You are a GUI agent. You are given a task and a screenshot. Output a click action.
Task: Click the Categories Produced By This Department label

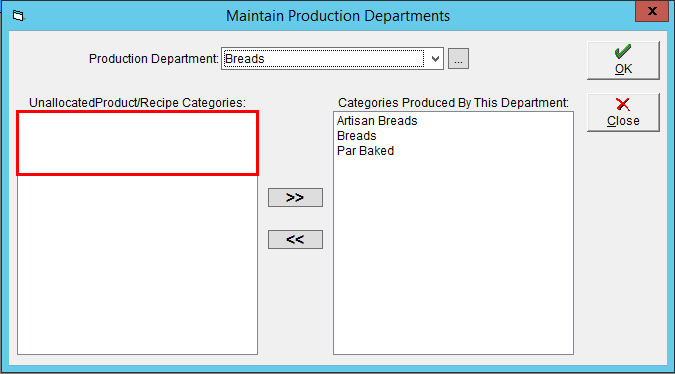(x=453, y=103)
